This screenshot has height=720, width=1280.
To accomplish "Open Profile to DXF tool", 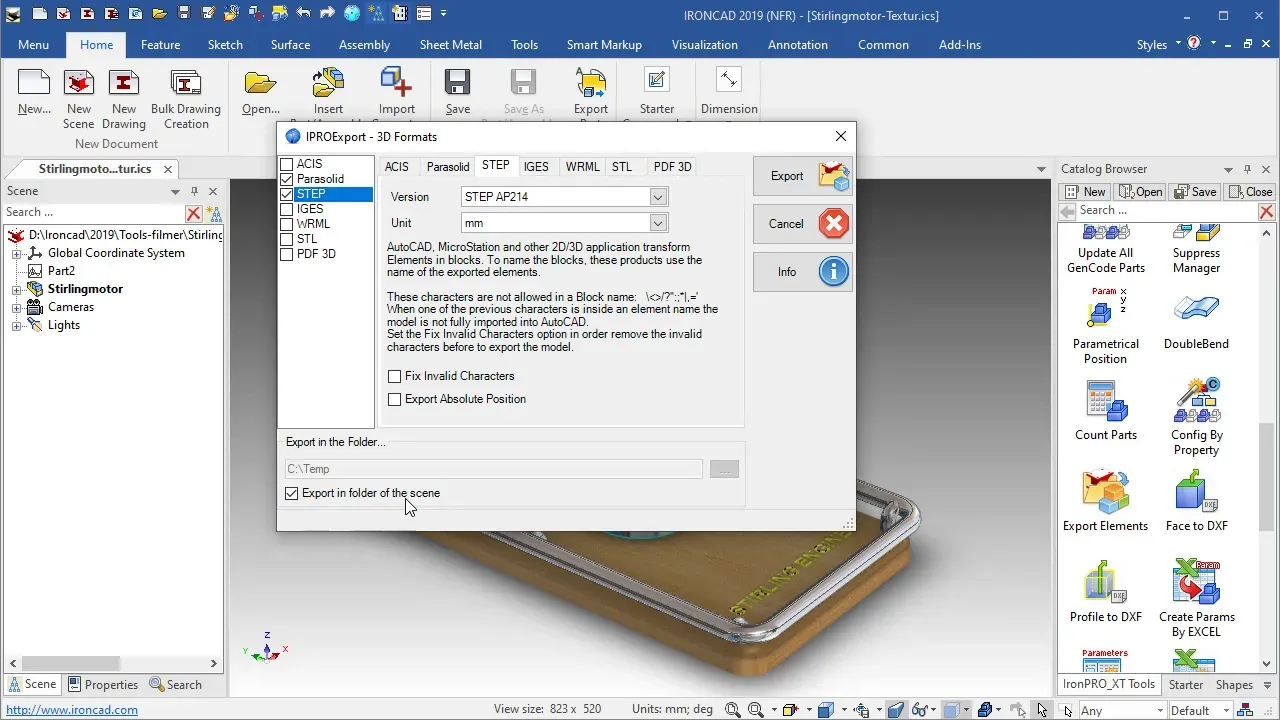I will coord(1106,592).
